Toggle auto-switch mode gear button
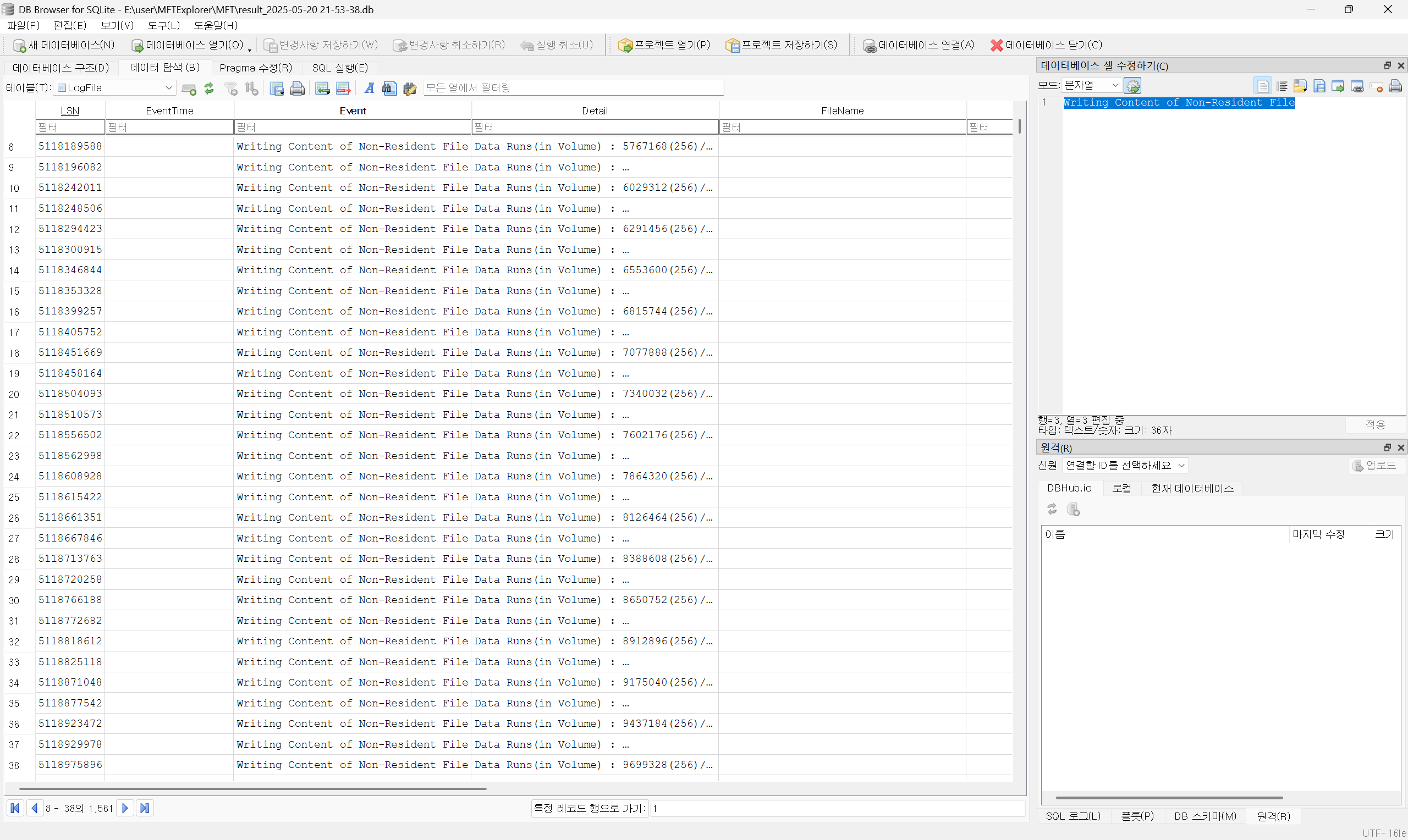 click(x=1132, y=85)
